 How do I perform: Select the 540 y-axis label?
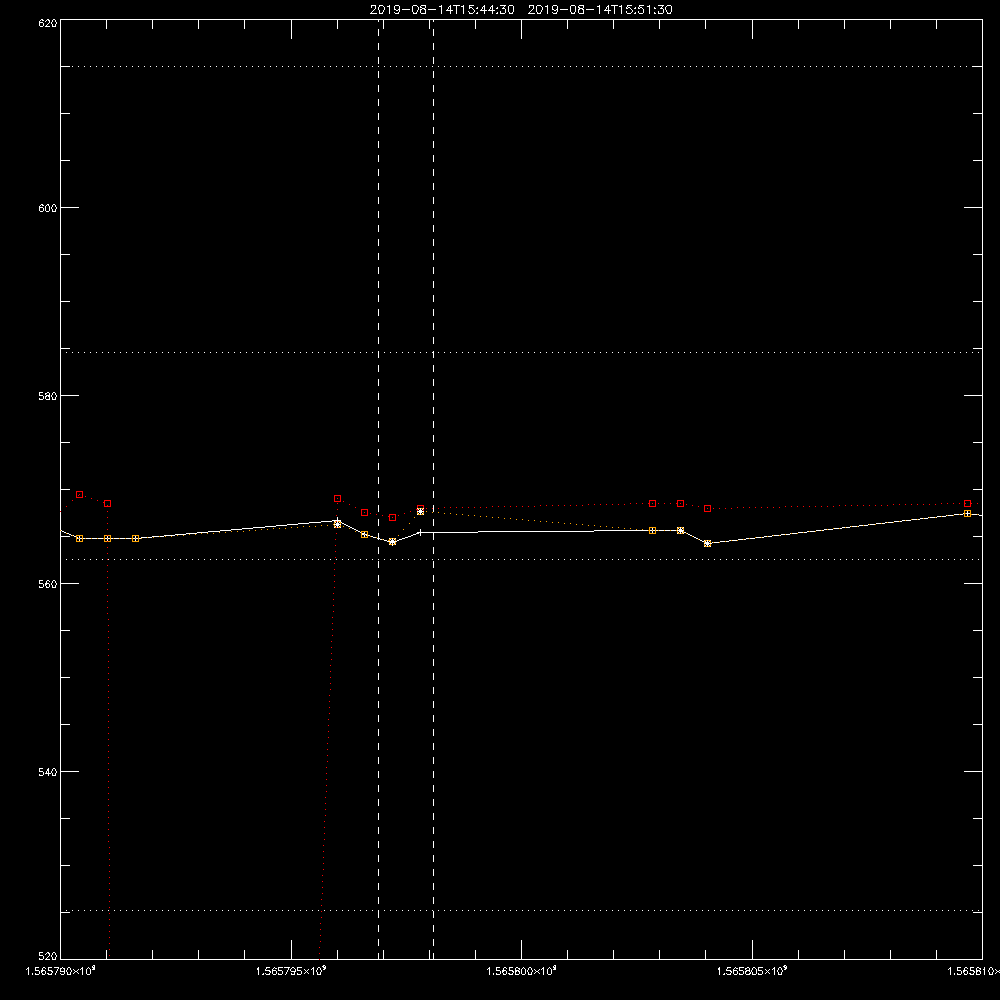48,772
